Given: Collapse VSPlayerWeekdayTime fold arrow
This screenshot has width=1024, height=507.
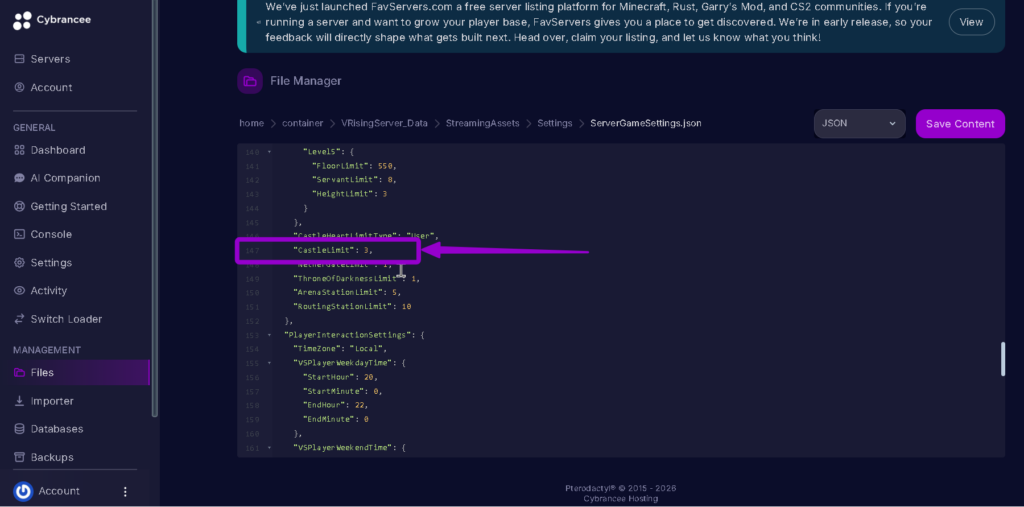Looking at the screenshot, I should click(x=269, y=363).
